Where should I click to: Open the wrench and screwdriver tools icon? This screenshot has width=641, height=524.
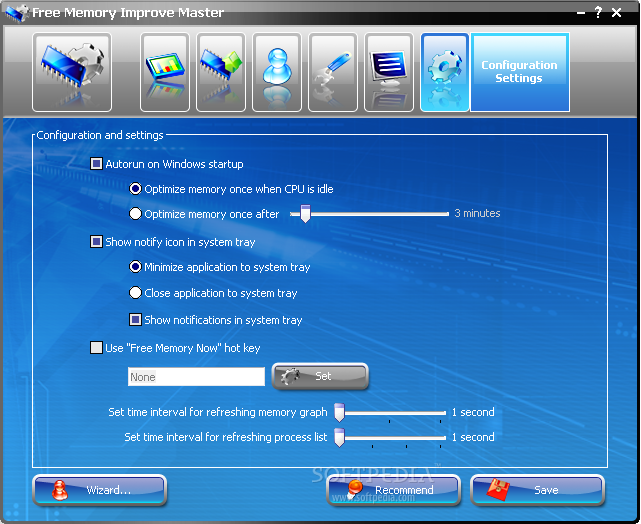point(333,72)
